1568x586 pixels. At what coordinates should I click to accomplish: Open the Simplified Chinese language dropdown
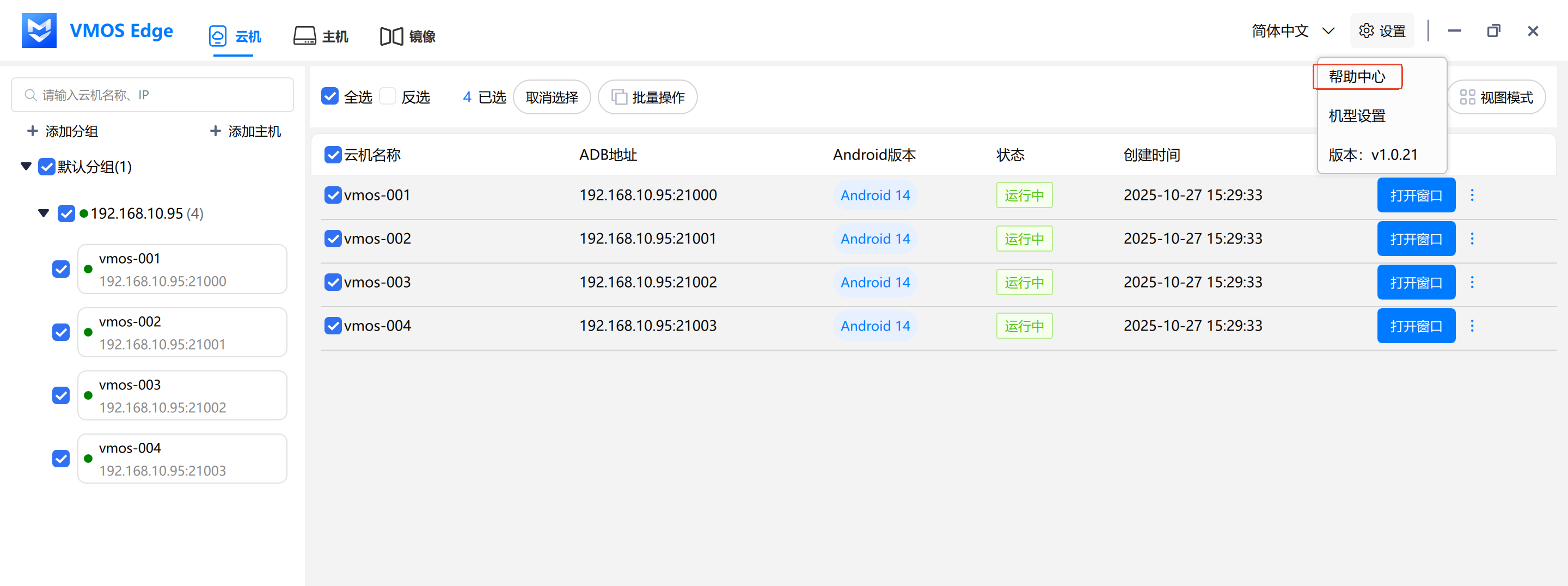click(1293, 30)
